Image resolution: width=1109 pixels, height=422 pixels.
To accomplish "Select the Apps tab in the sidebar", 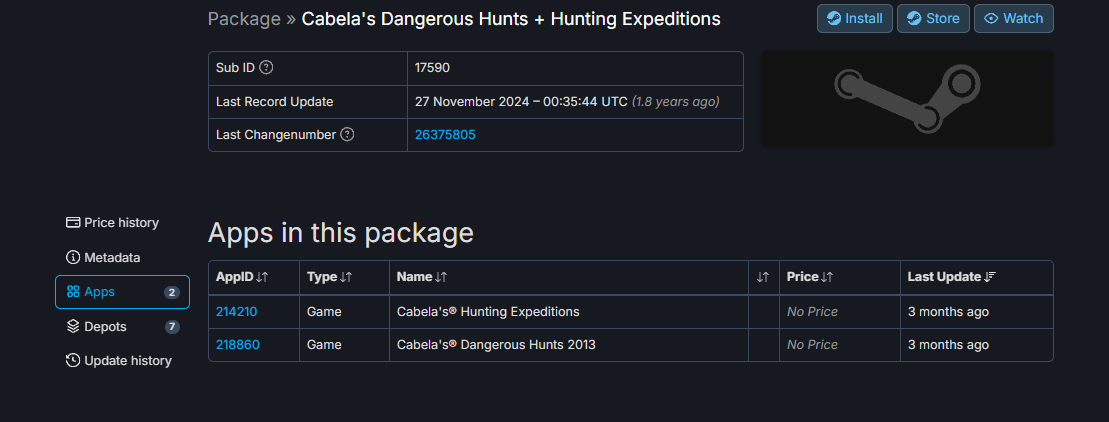I will coord(122,292).
